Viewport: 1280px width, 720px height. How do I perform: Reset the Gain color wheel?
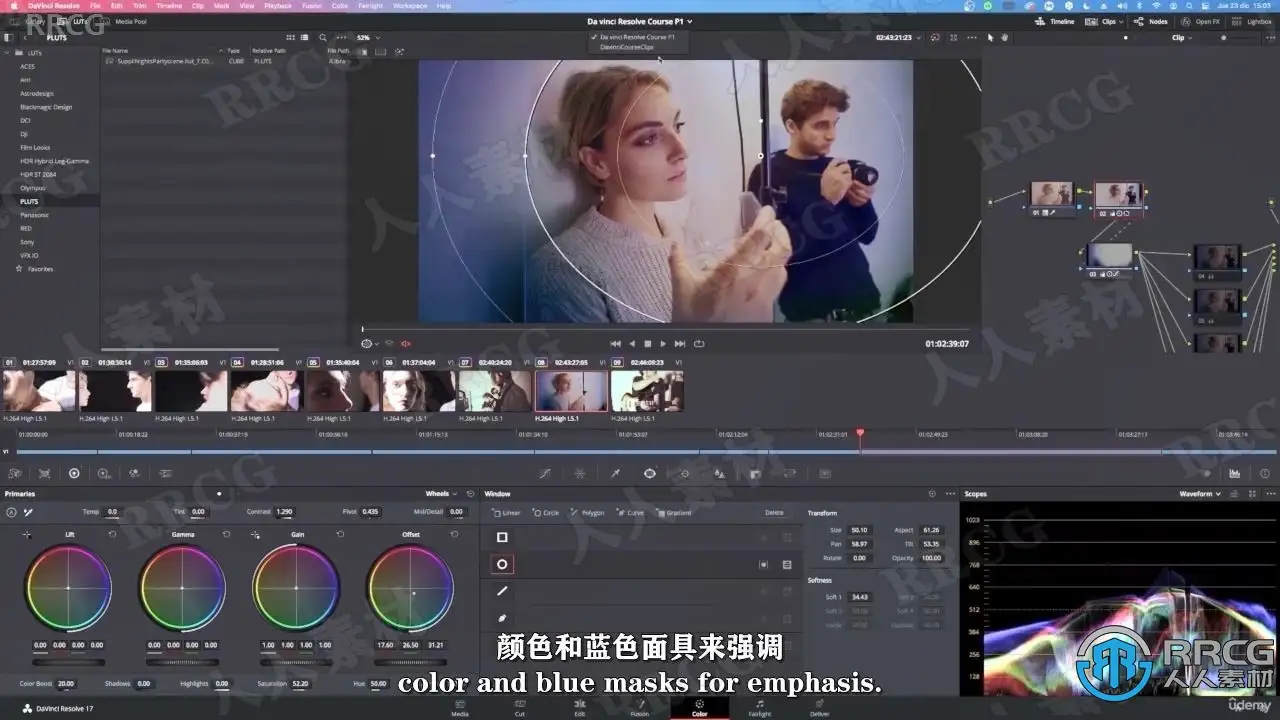pyautogui.click(x=340, y=534)
